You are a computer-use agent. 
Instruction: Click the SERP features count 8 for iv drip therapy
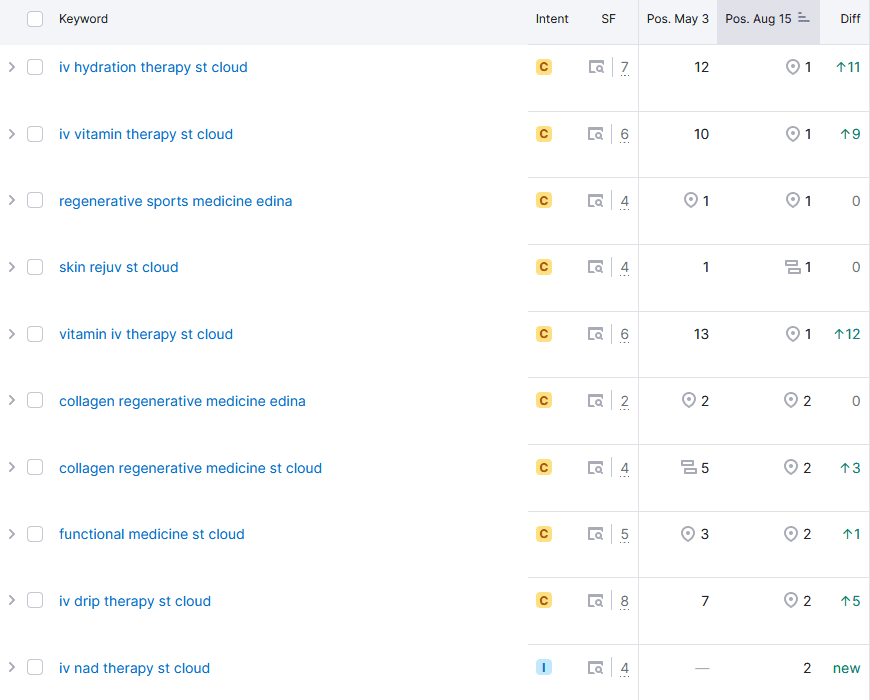tap(625, 601)
